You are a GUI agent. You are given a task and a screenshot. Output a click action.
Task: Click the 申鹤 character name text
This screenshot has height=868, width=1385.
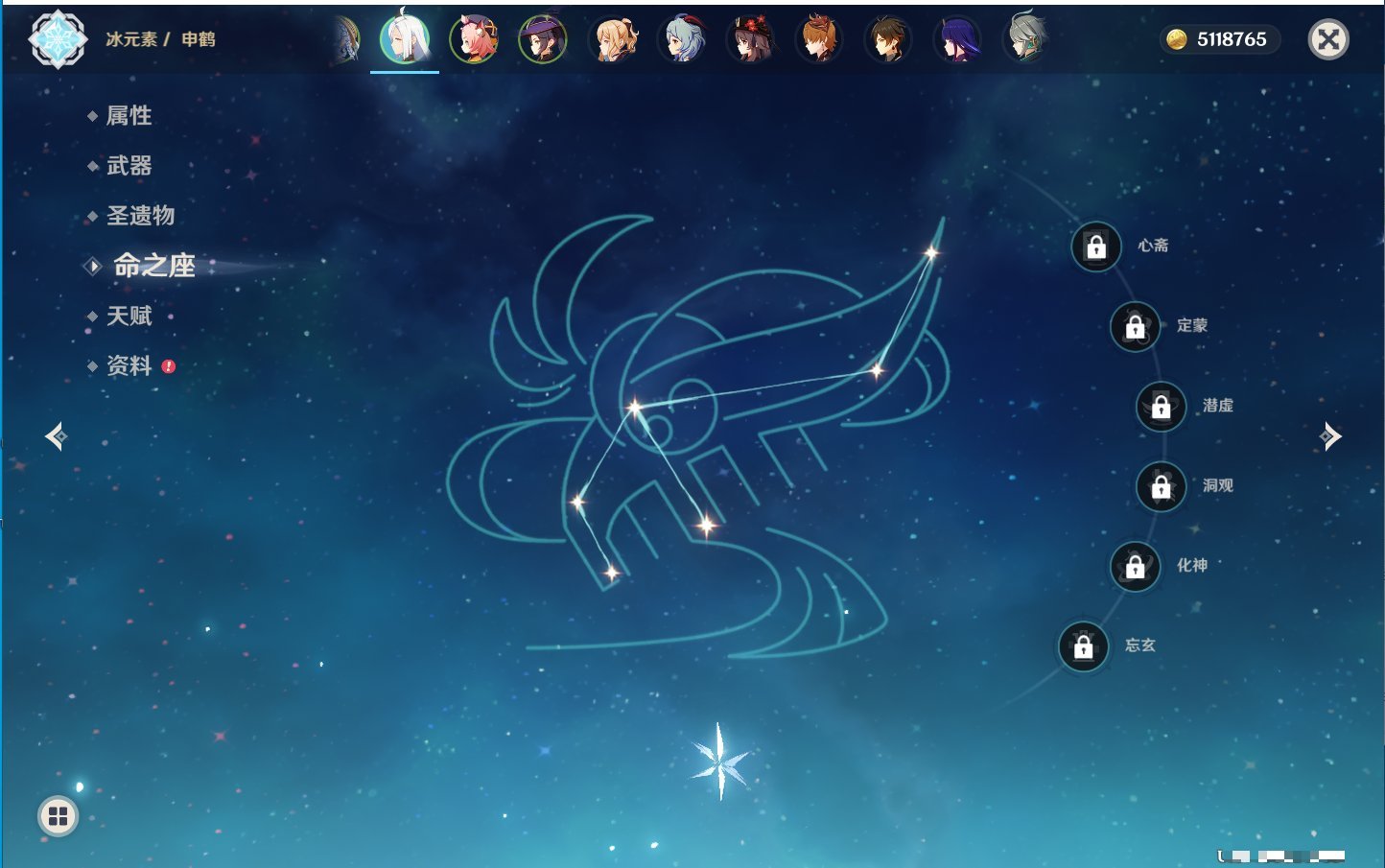point(199,39)
